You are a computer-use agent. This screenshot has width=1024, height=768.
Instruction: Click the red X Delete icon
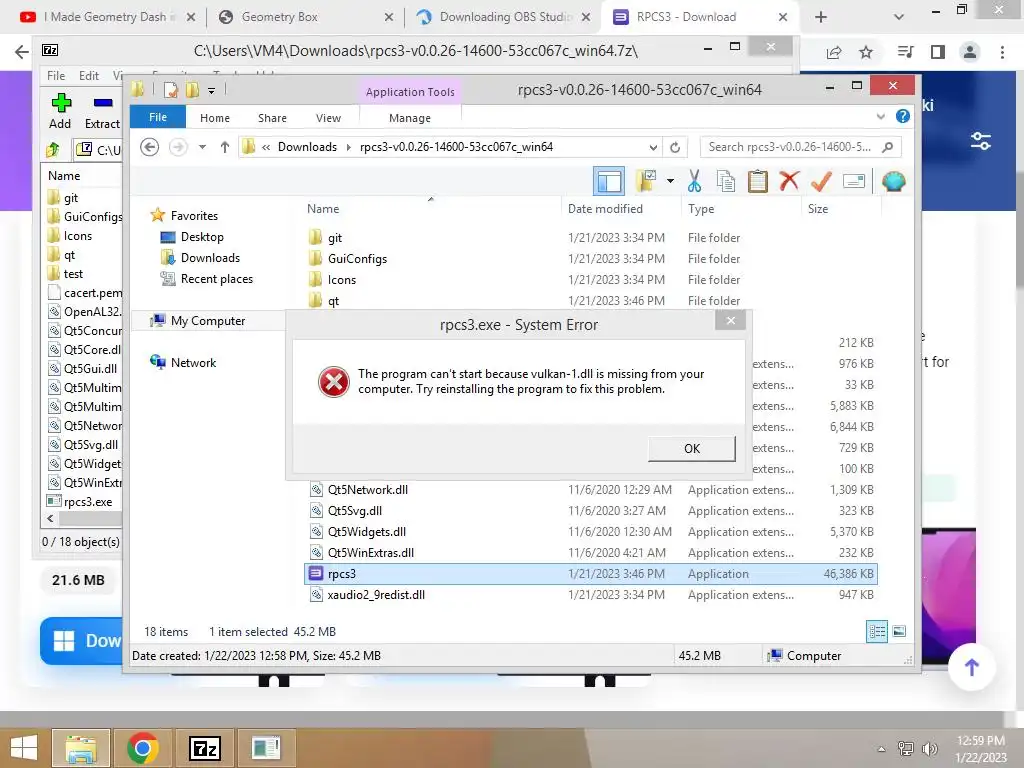point(789,181)
